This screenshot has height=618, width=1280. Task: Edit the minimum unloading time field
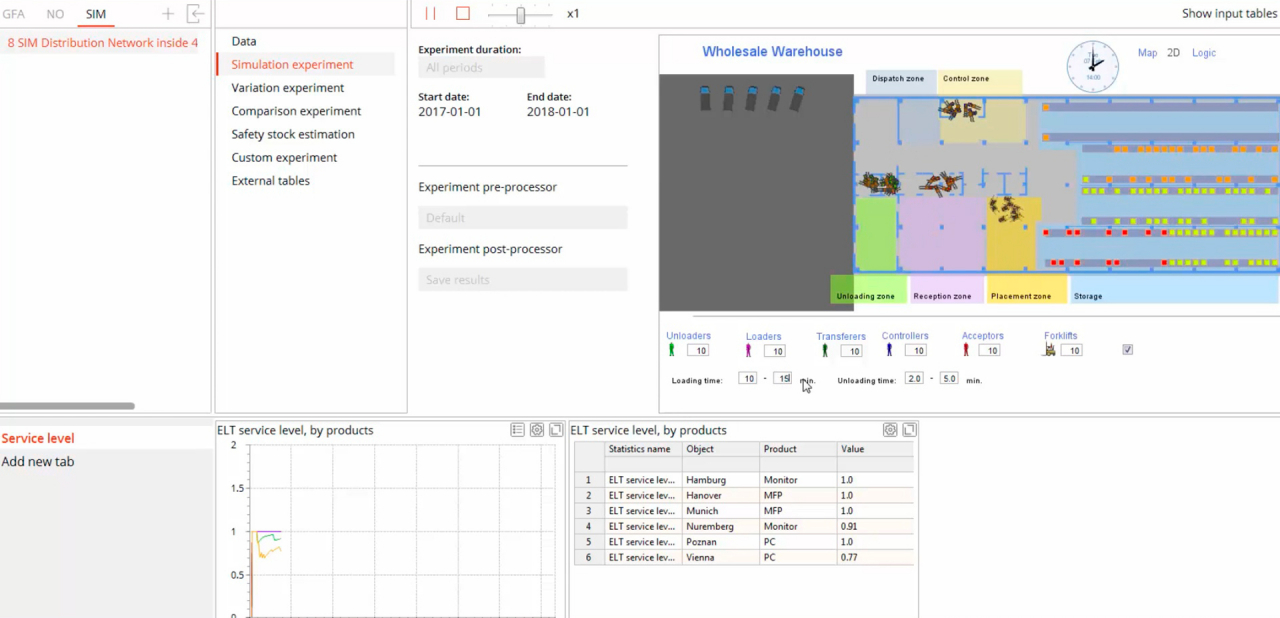(914, 379)
